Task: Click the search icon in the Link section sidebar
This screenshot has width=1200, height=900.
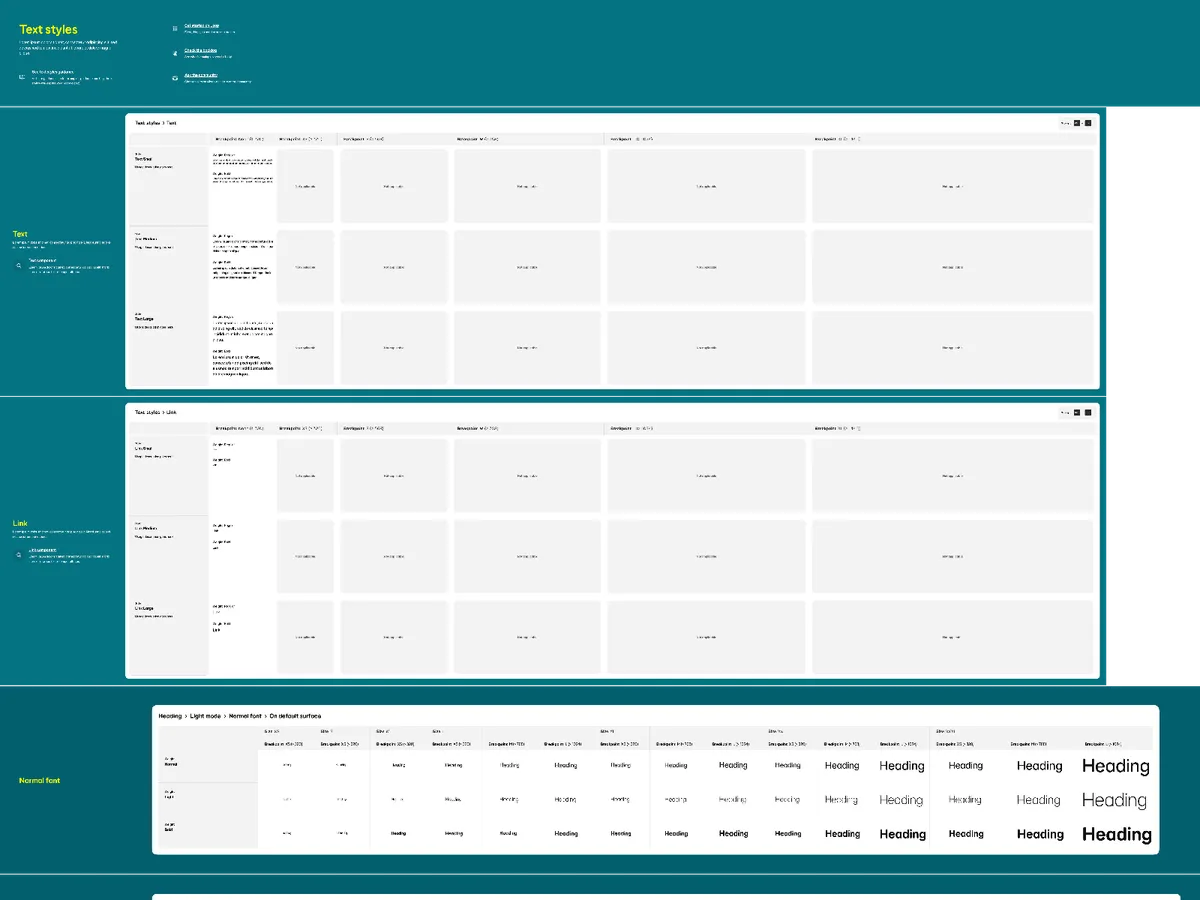Action: tap(18, 555)
